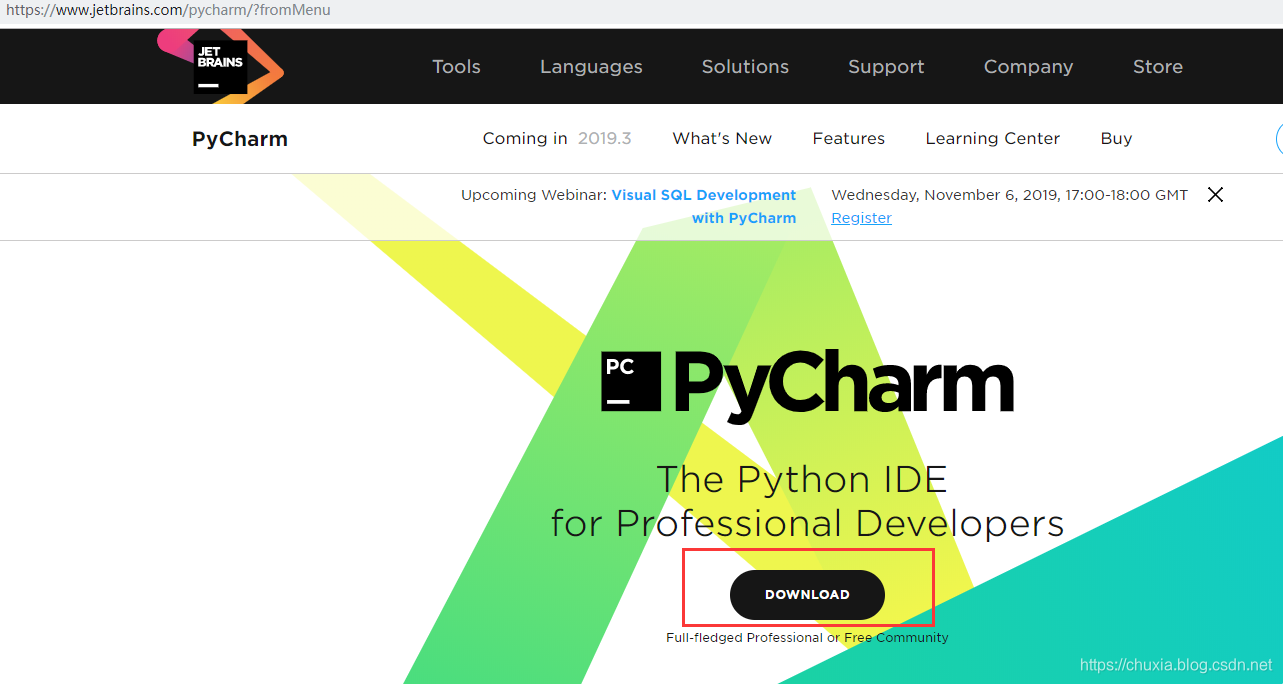Click the Upcoming Webinar label
This screenshot has height=684, width=1283.
(x=534, y=195)
